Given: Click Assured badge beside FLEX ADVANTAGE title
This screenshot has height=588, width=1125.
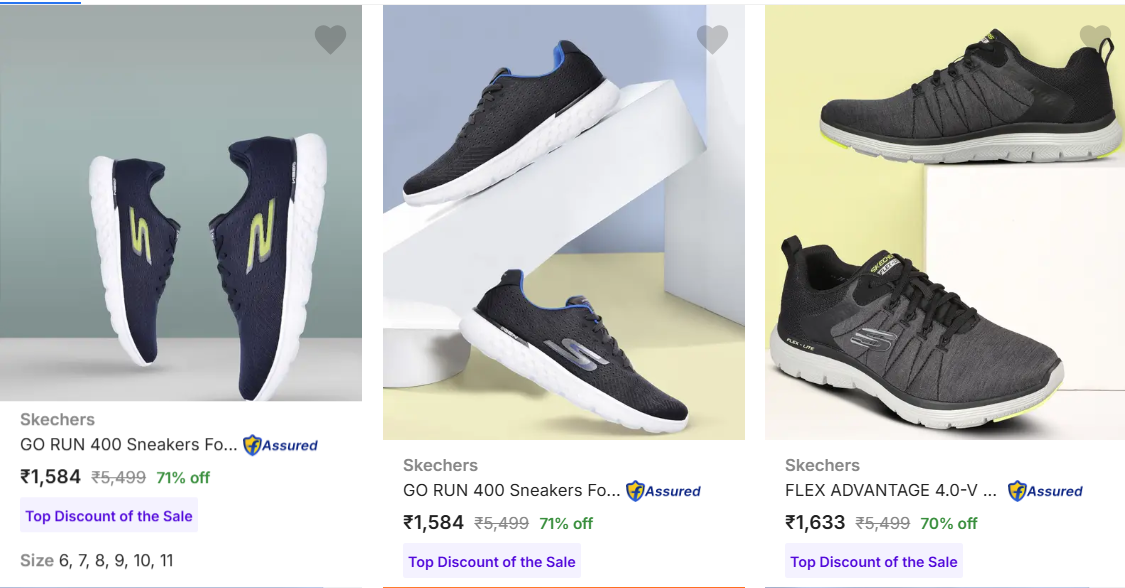Looking at the screenshot, I should click(1045, 491).
